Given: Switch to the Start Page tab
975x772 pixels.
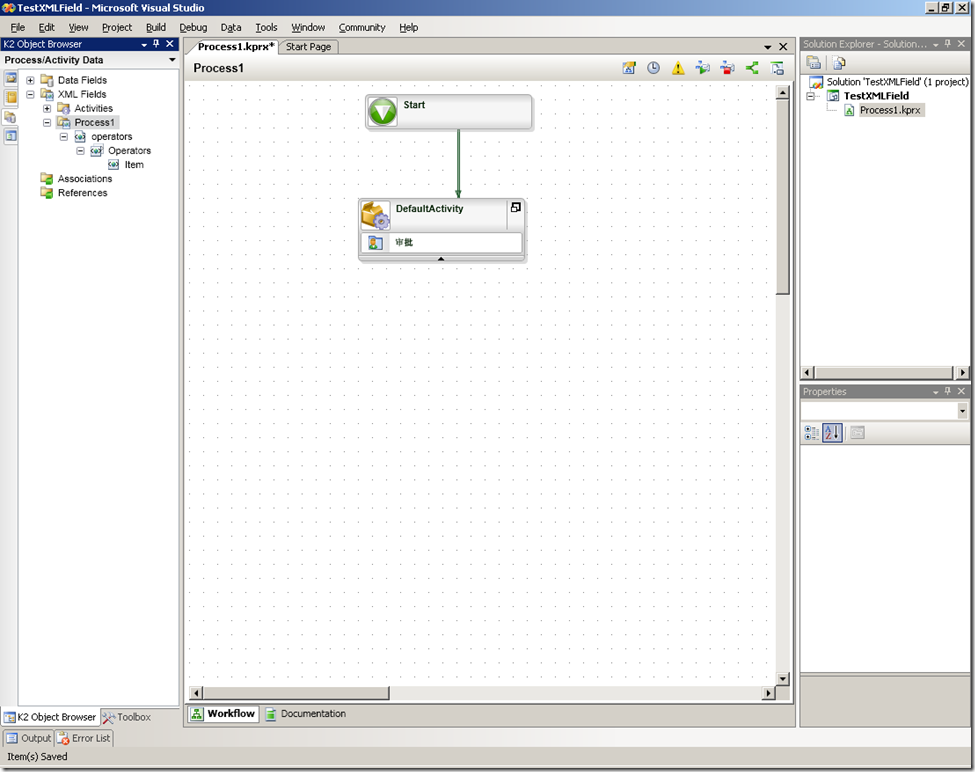Looking at the screenshot, I should (308, 47).
